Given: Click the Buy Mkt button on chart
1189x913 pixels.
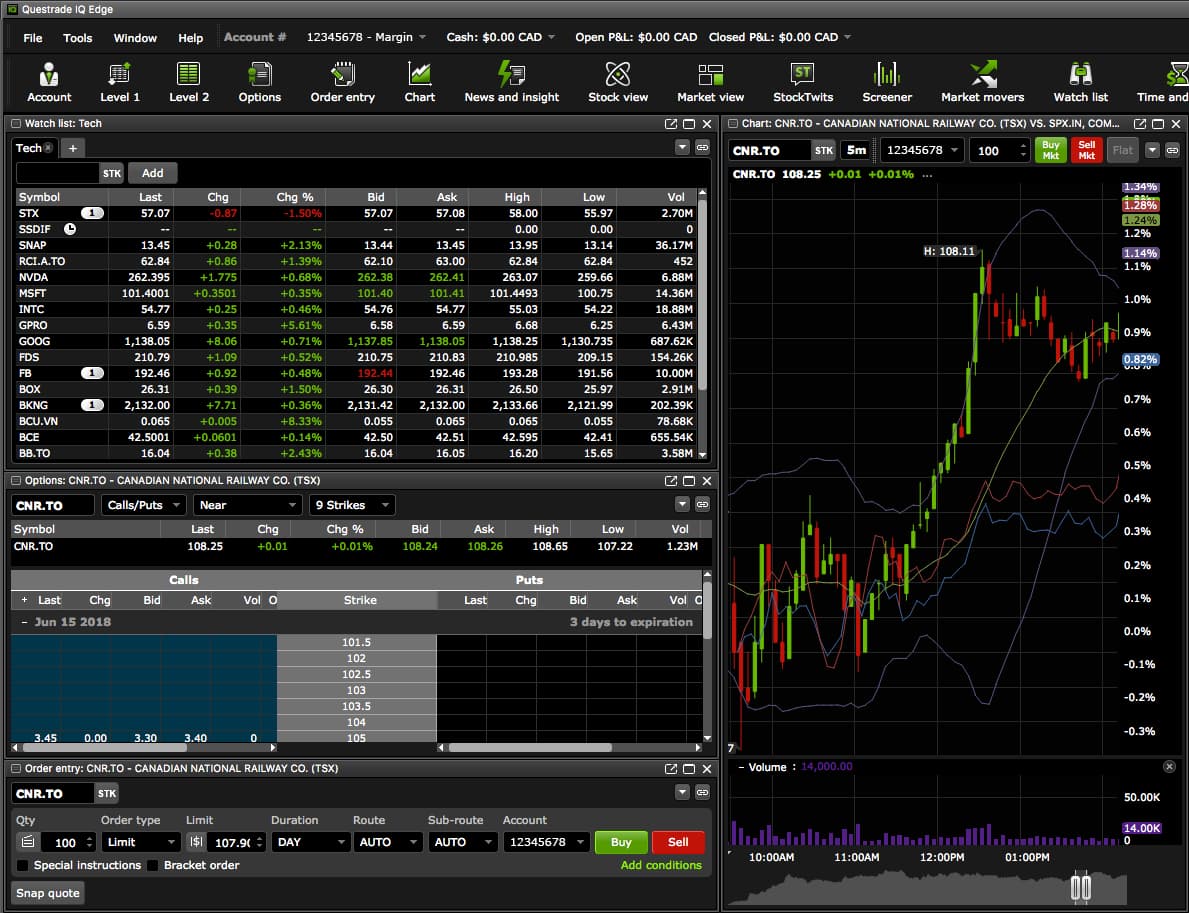Looking at the screenshot, I should tap(1050, 149).
